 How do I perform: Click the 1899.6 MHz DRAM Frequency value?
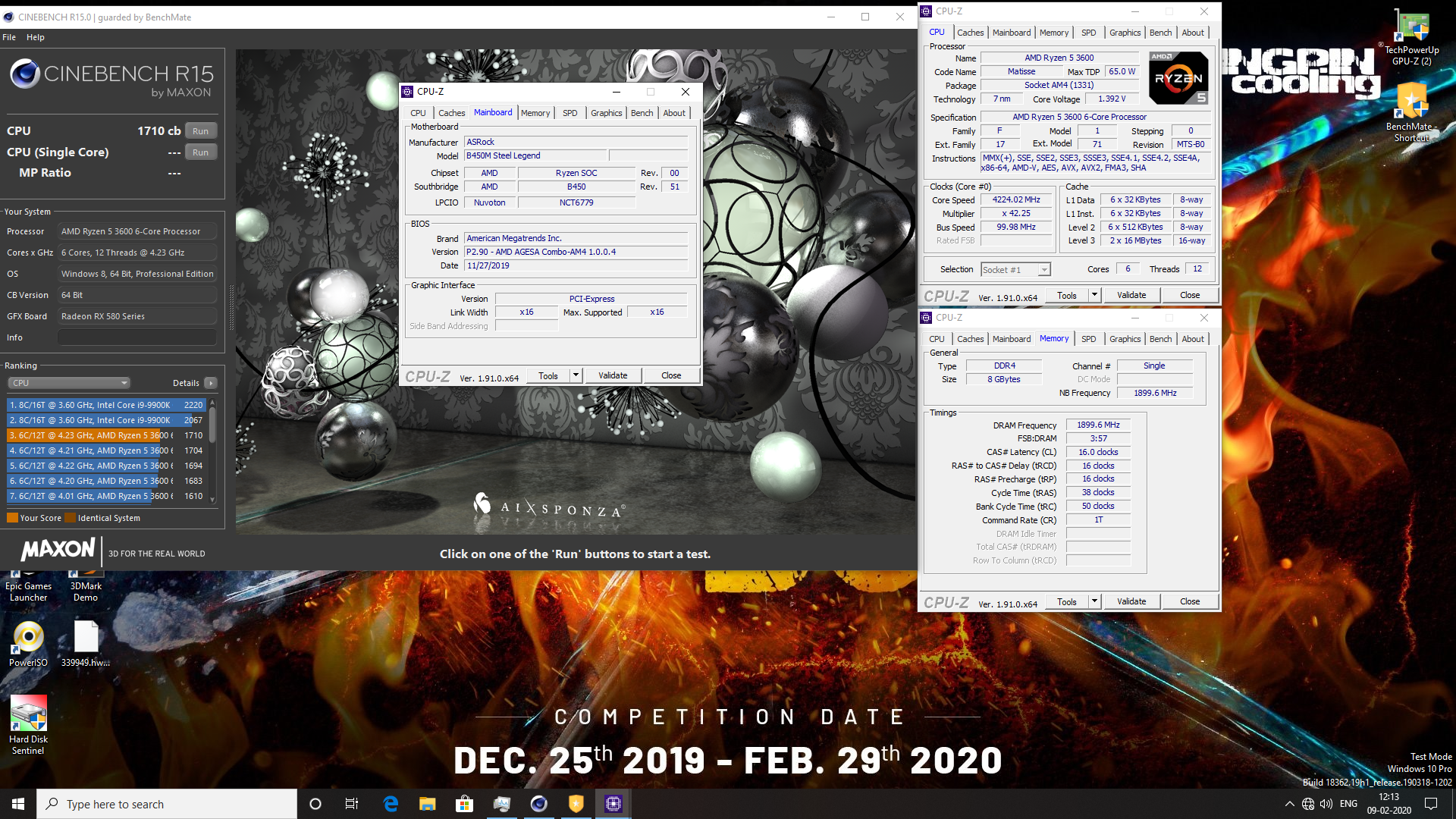(x=1098, y=425)
